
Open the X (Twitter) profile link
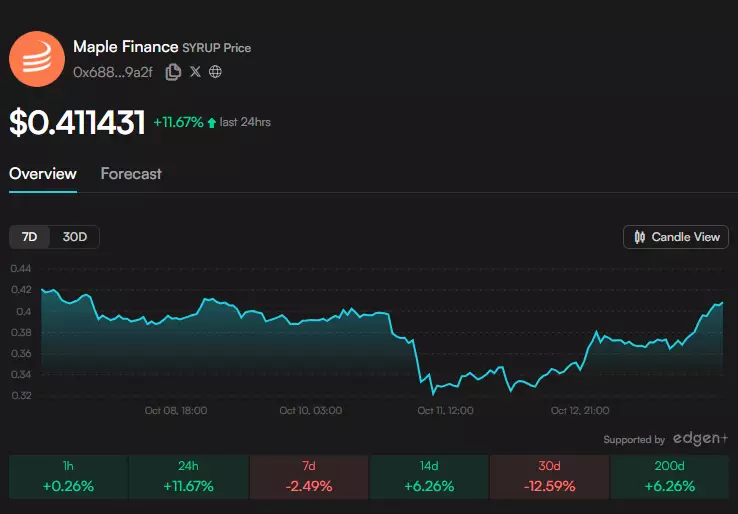pos(195,72)
